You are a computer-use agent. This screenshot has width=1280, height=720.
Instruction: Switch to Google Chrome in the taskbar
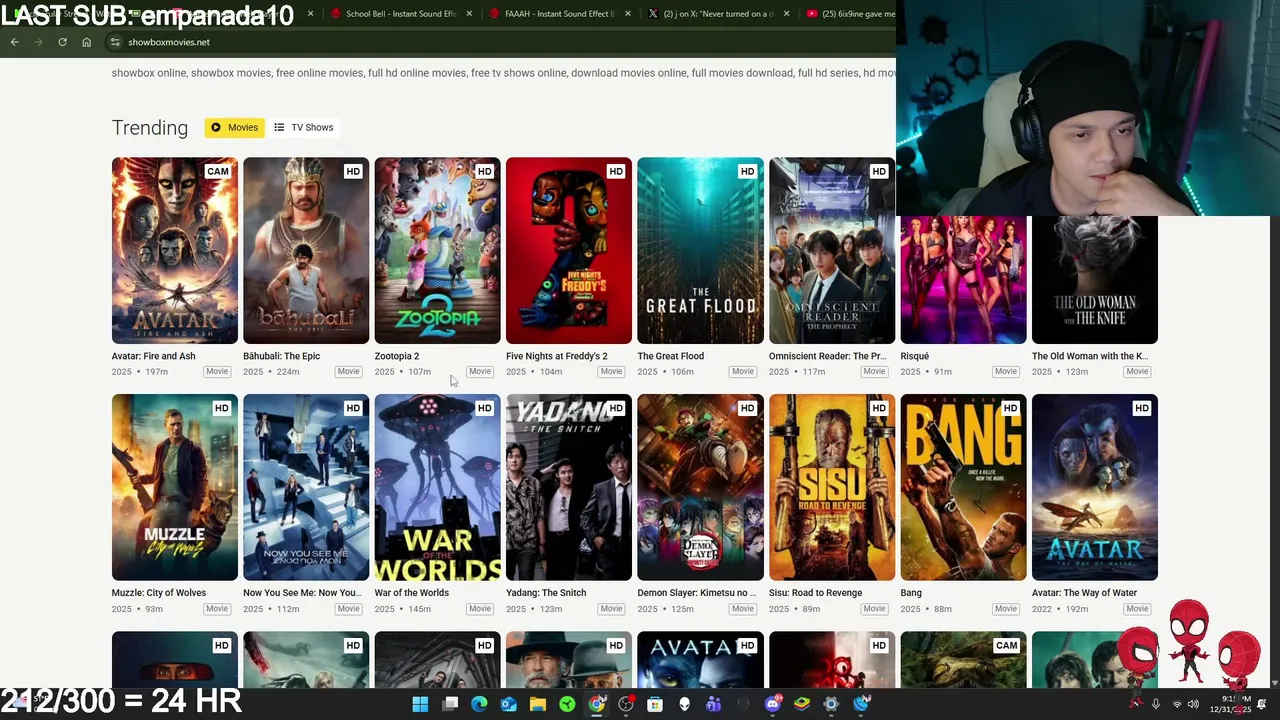click(596, 704)
